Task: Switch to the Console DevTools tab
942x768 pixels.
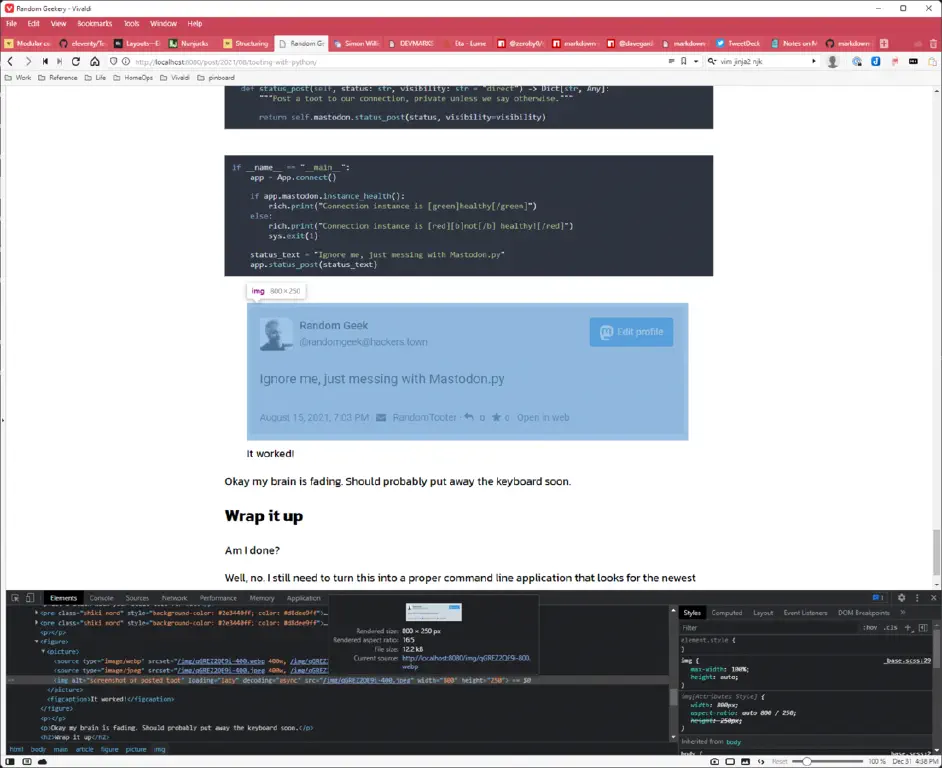Action: click(x=102, y=598)
